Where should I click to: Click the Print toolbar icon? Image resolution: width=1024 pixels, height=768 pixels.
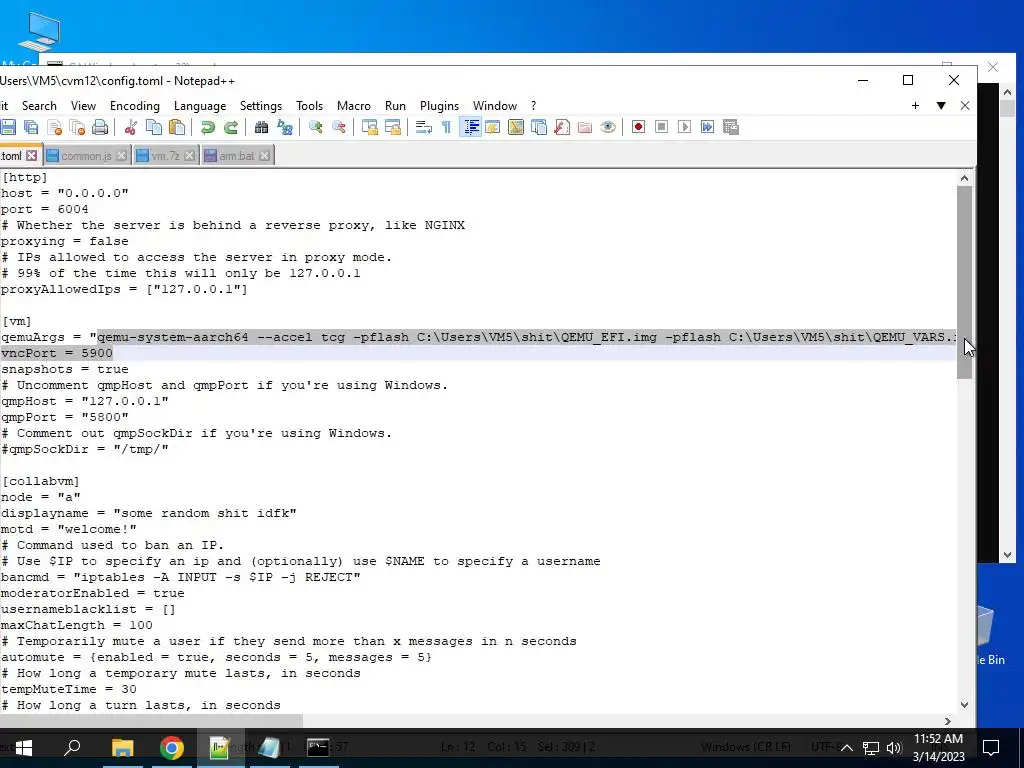click(x=100, y=127)
